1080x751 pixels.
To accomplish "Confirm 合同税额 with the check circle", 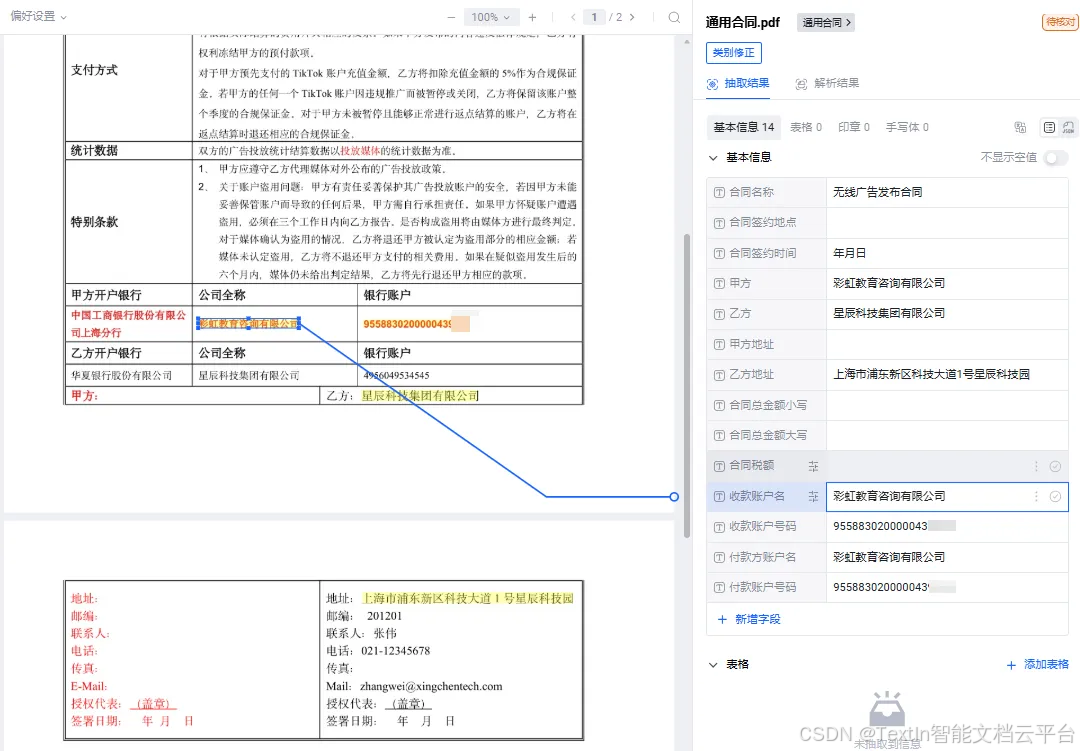I will point(1055,466).
